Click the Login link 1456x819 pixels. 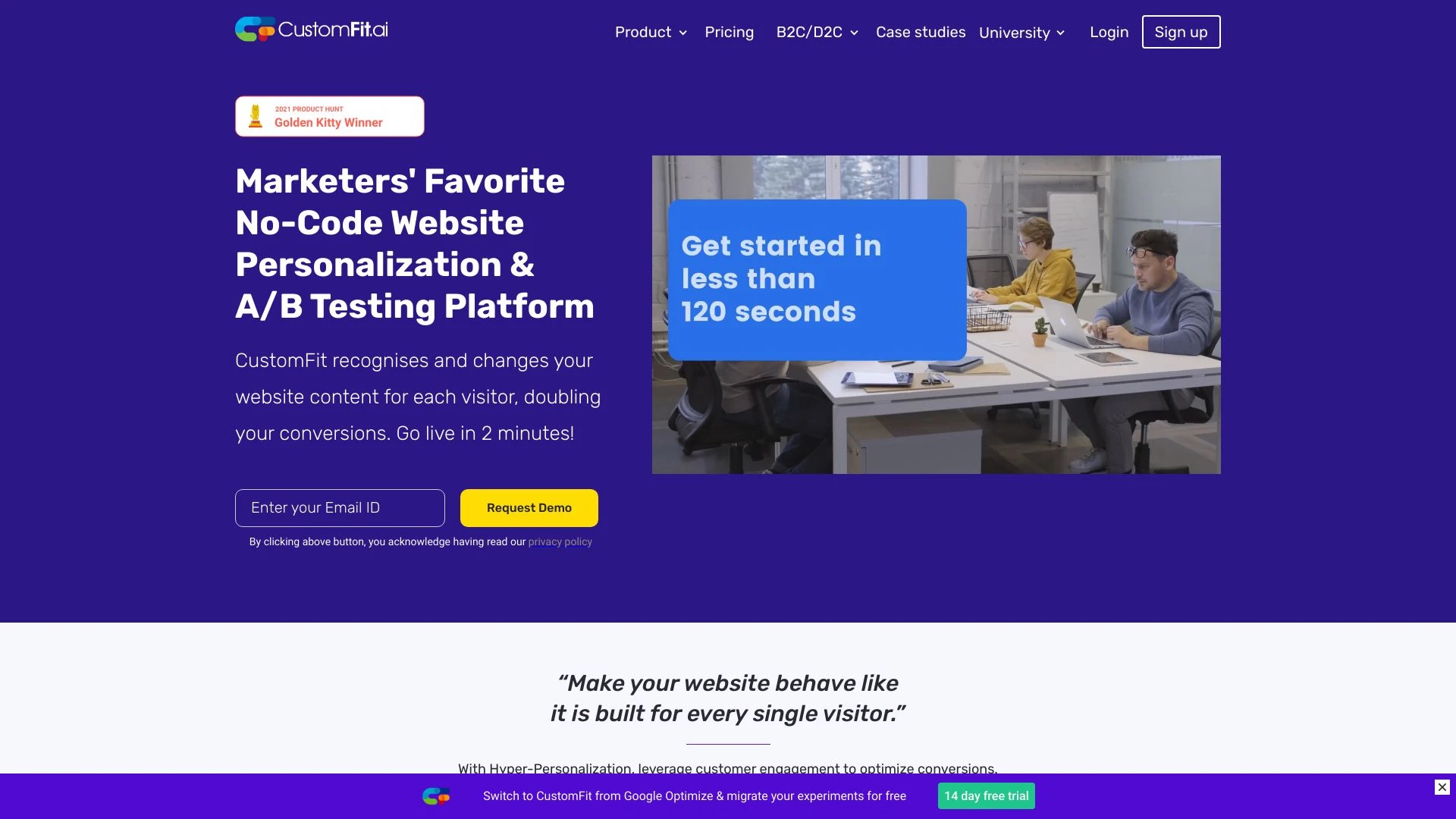click(1108, 31)
